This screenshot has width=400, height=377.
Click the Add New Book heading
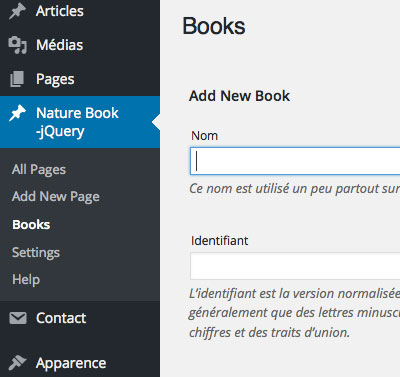point(239,96)
